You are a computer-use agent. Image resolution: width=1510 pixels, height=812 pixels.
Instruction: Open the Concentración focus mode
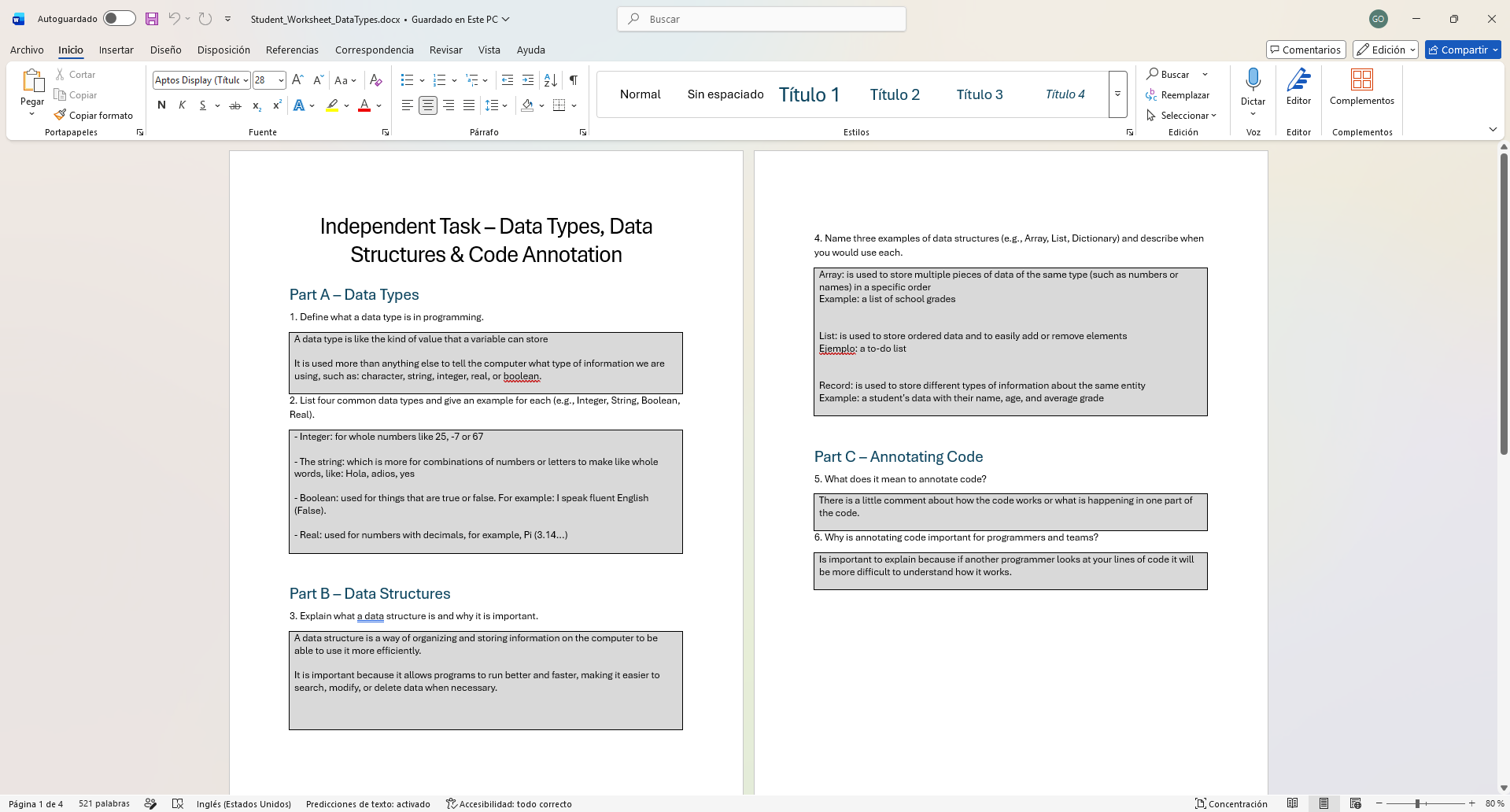1231,803
